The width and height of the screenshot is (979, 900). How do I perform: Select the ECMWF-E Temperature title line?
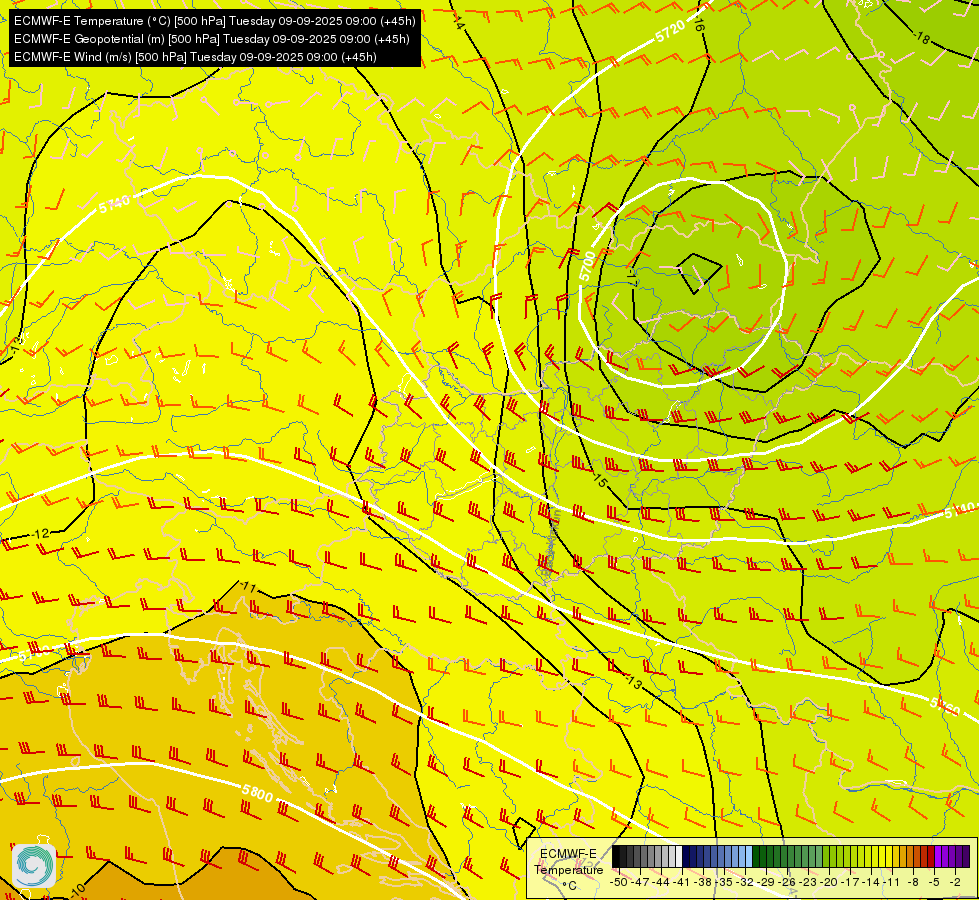click(214, 21)
